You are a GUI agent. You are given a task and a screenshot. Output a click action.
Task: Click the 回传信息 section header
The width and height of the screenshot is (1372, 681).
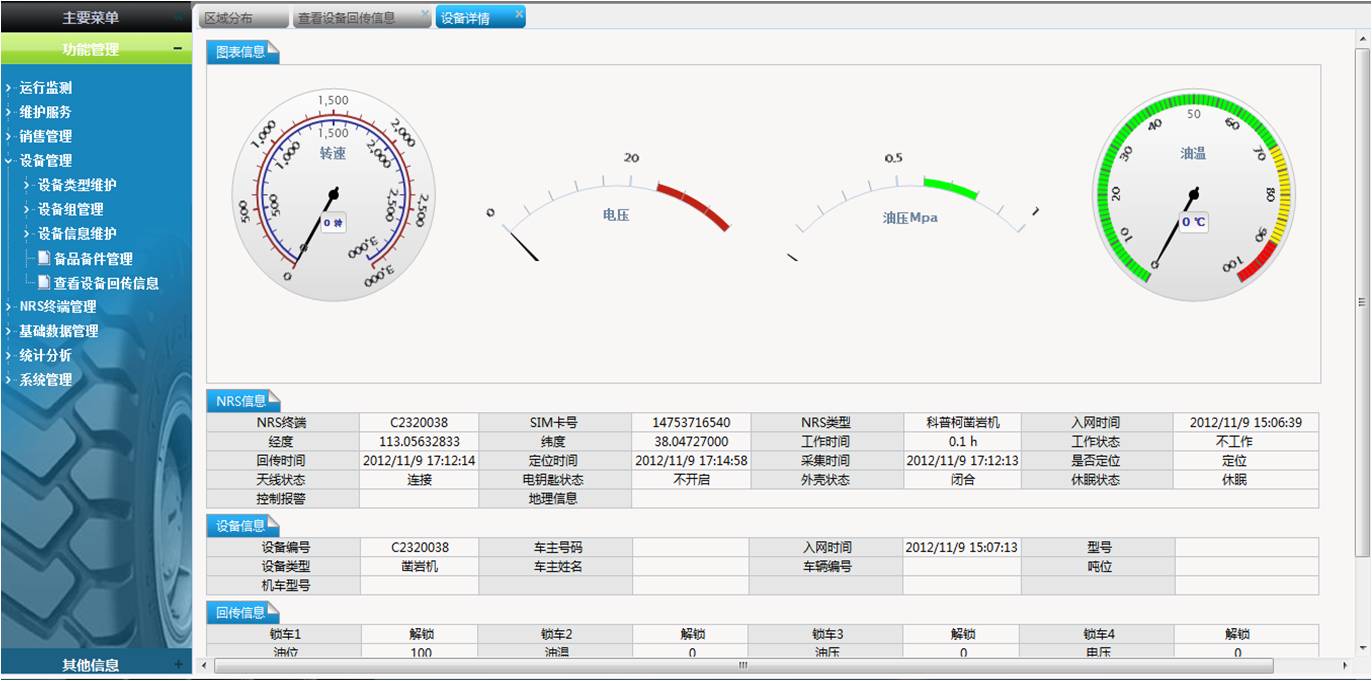[242, 612]
